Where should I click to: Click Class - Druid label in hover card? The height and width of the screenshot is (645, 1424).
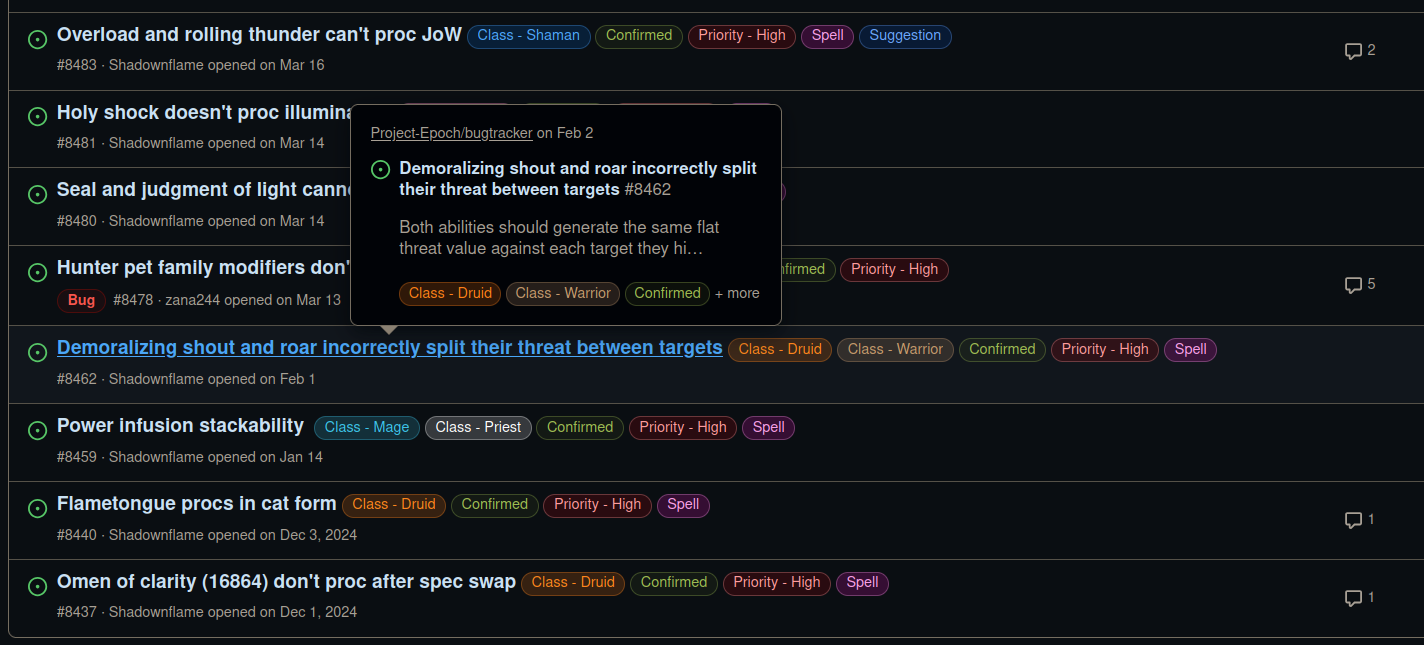(450, 294)
